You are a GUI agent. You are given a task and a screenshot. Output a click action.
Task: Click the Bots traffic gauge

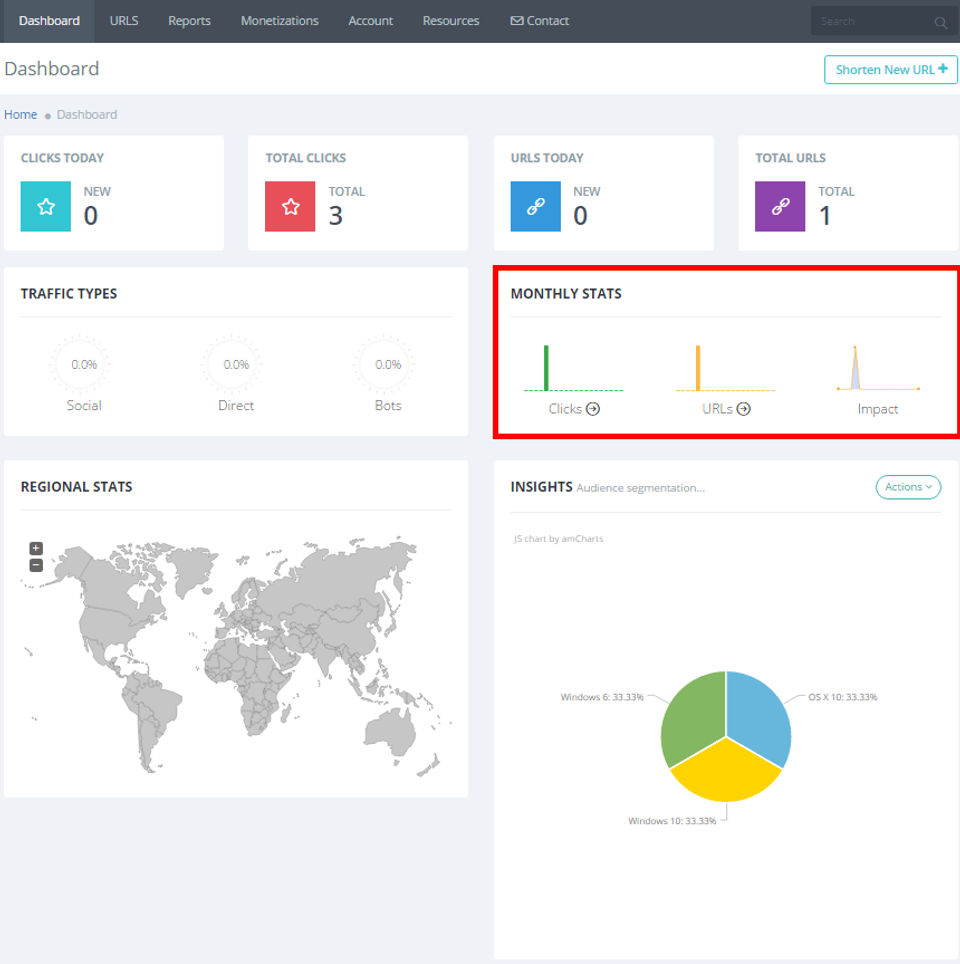[x=384, y=364]
